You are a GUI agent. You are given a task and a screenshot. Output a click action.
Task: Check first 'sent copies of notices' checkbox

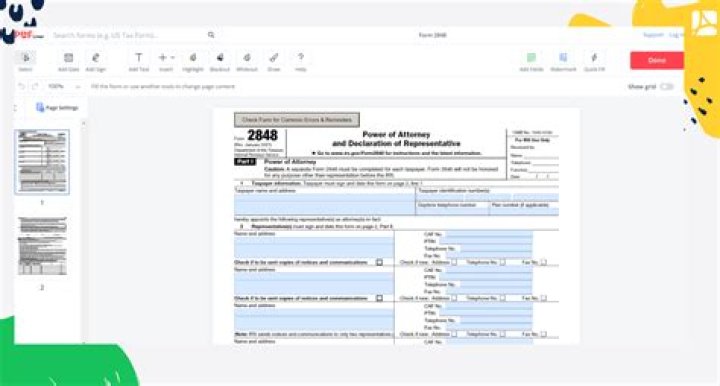(379, 262)
